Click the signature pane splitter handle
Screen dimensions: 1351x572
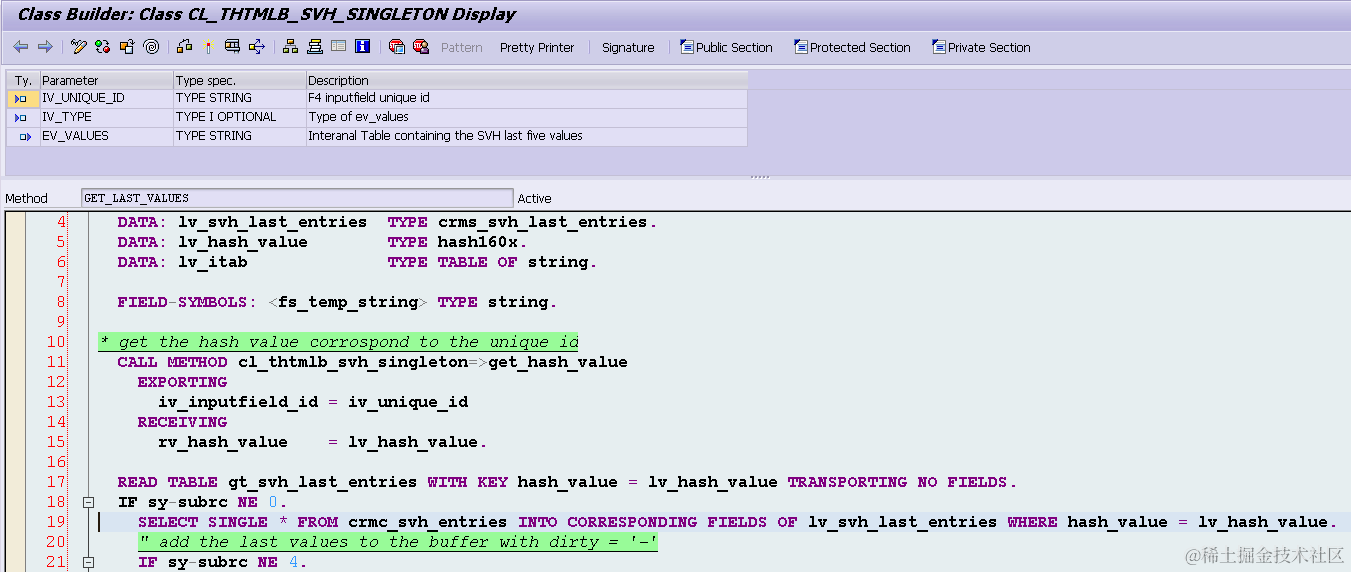(x=760, y=177)
